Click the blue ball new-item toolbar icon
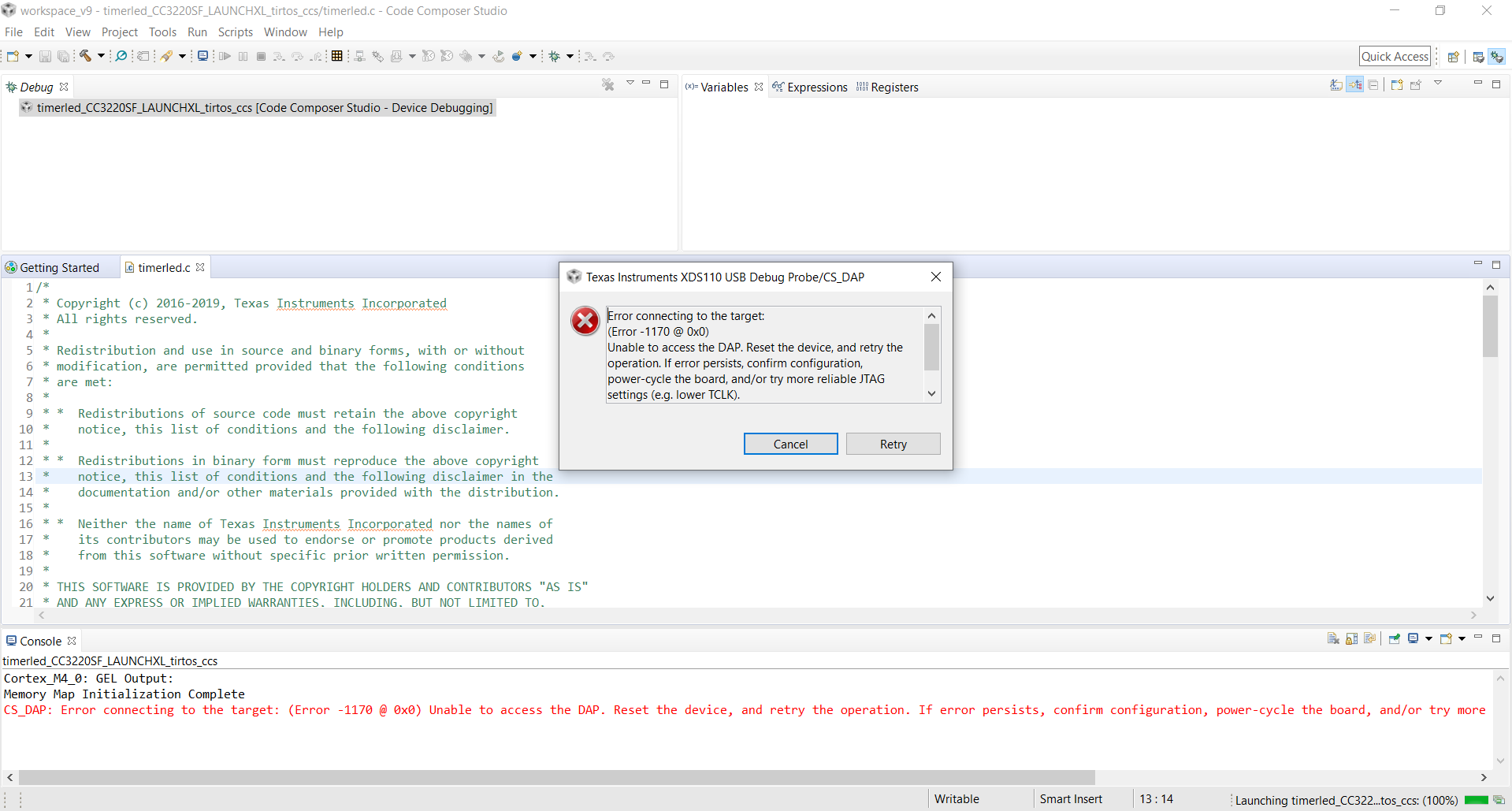 click(517, 56)
